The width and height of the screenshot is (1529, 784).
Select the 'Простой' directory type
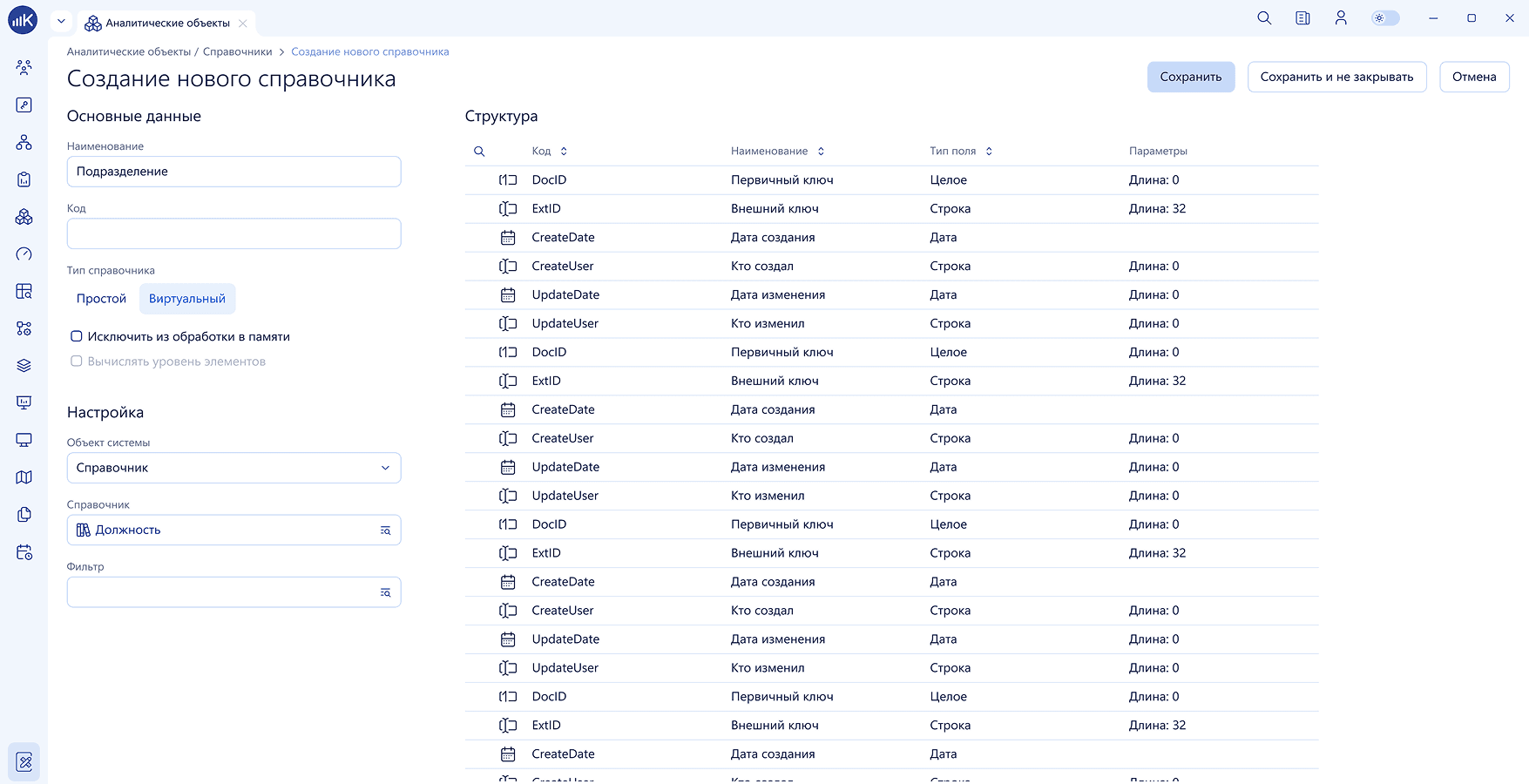(101, 299)
